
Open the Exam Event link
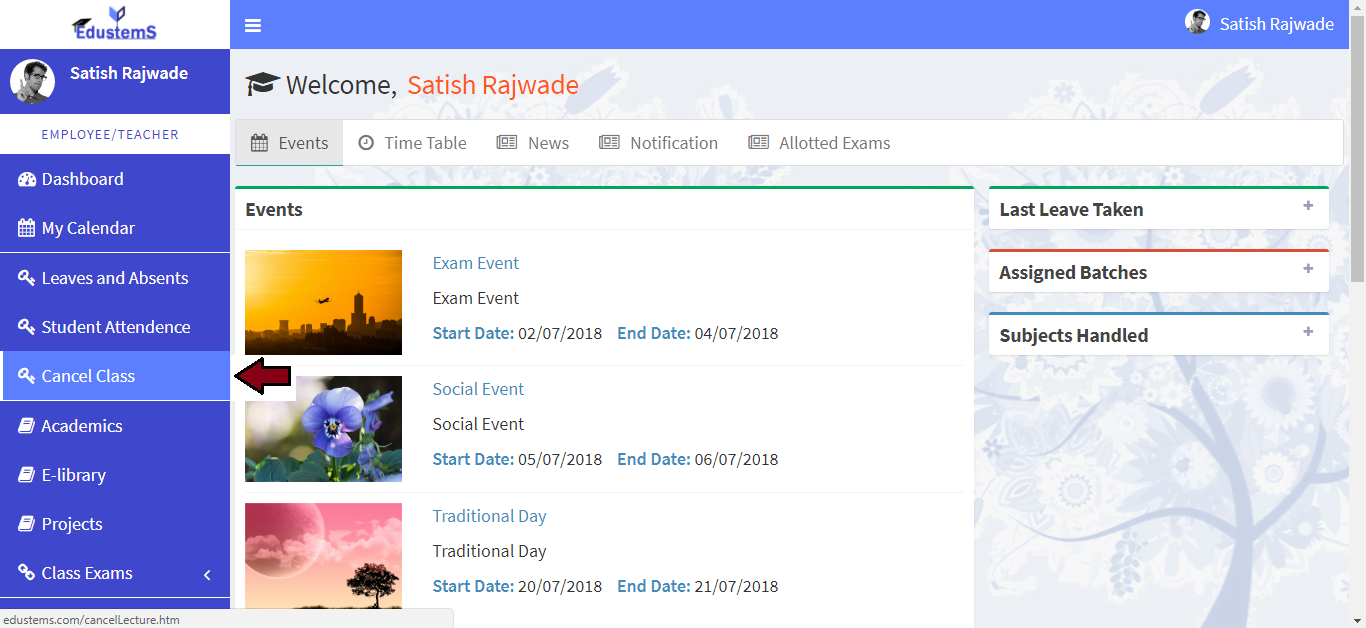(476, 263)
